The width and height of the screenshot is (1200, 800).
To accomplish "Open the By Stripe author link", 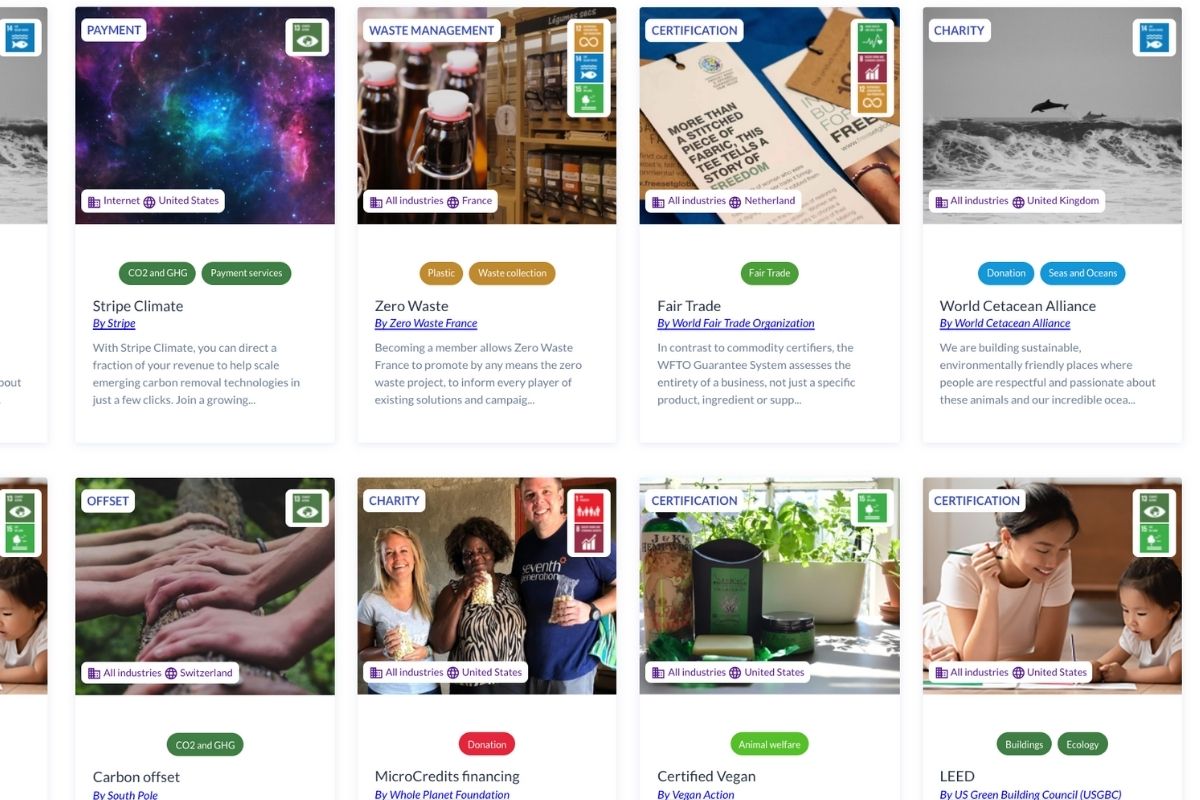I will coord(114,323).
